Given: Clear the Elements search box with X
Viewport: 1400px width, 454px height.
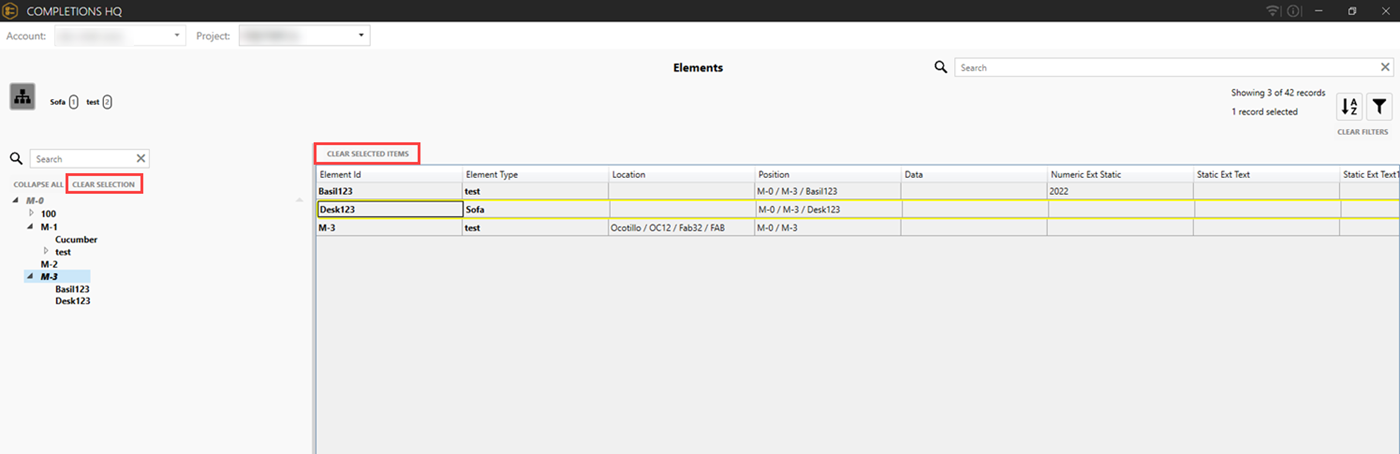Looking at the screenshot, I should (x=1385, y=67).
